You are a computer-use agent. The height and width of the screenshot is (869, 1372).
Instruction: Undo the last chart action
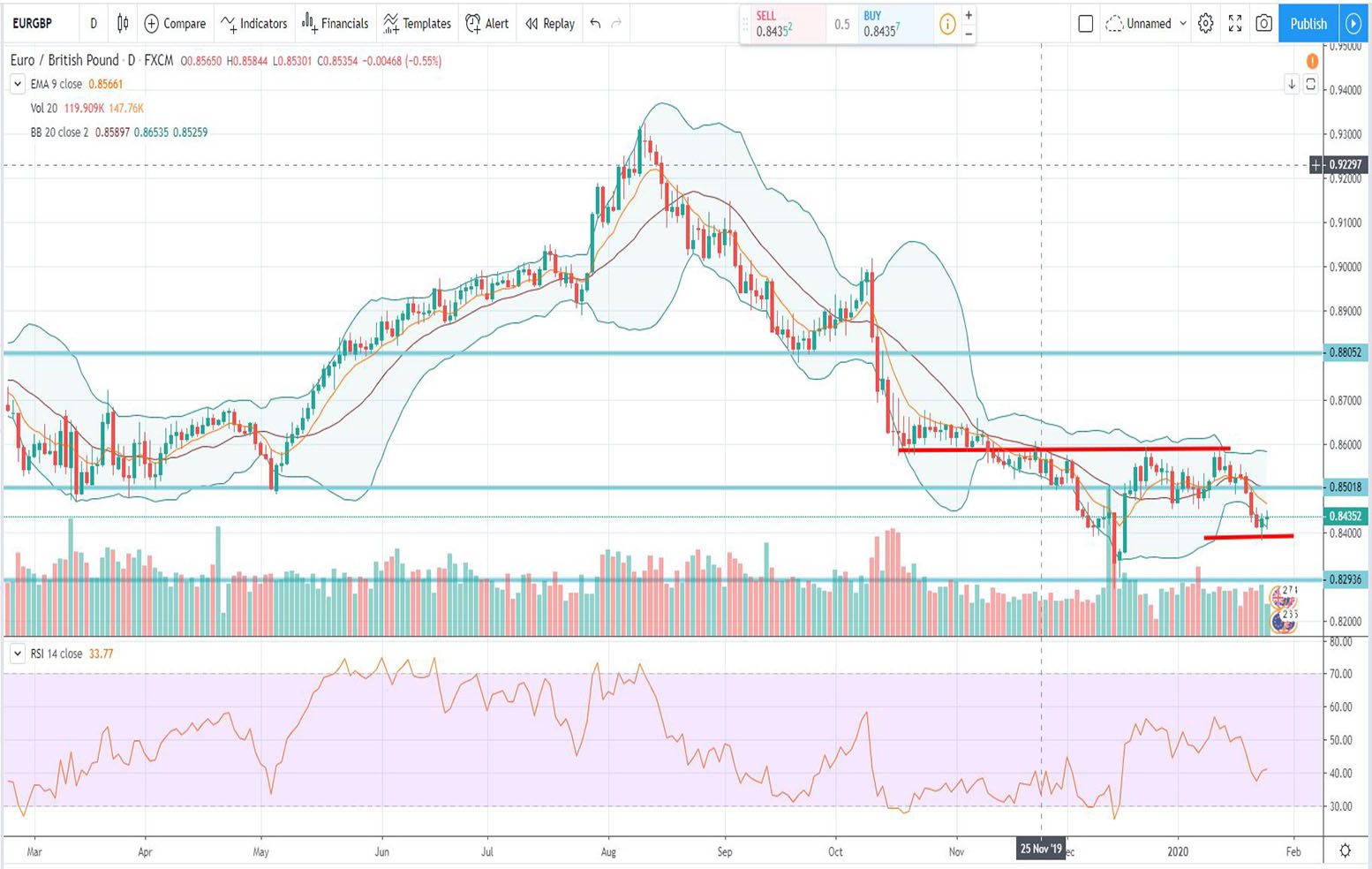point(595,24)
